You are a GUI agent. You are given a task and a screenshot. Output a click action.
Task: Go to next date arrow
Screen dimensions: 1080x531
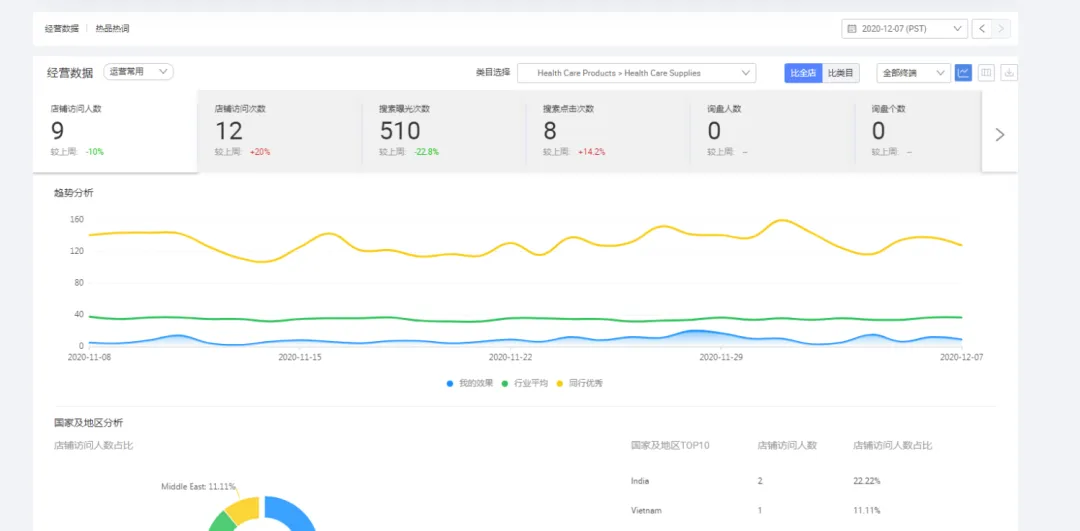click(x=1001, y=28)
